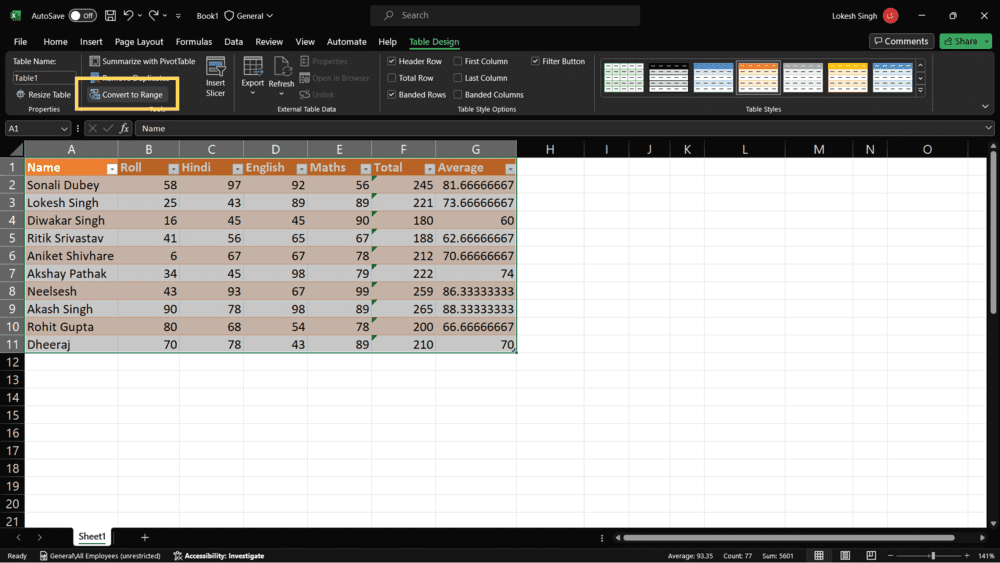Open Page Layout tab

click(139, 41)
